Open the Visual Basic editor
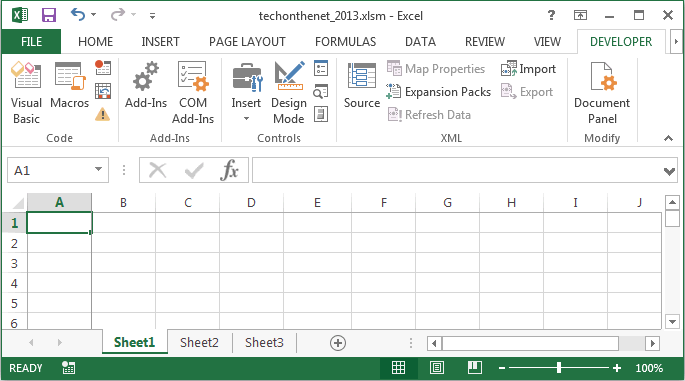 [x=26, y=93]
